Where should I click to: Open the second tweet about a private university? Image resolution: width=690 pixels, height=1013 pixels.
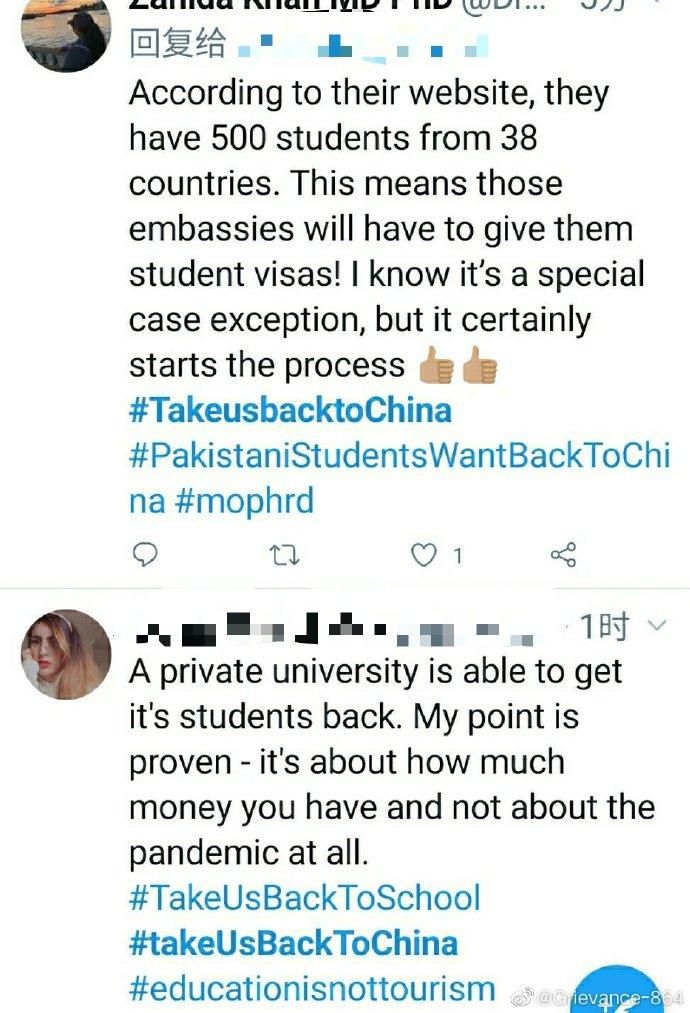click(x=392, y=762)
